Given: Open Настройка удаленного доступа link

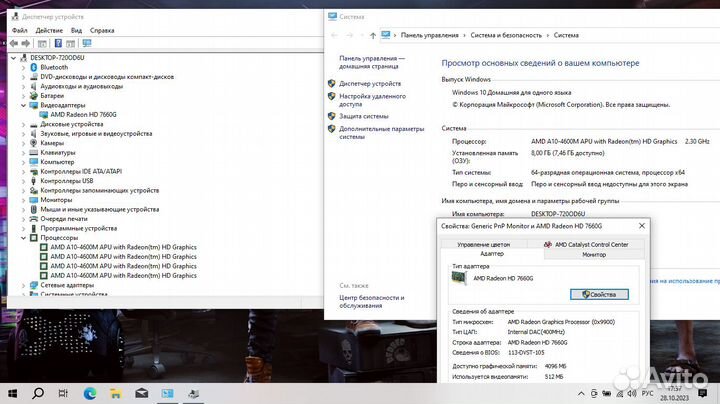Looking at the screenshot, I should point(372,100).
